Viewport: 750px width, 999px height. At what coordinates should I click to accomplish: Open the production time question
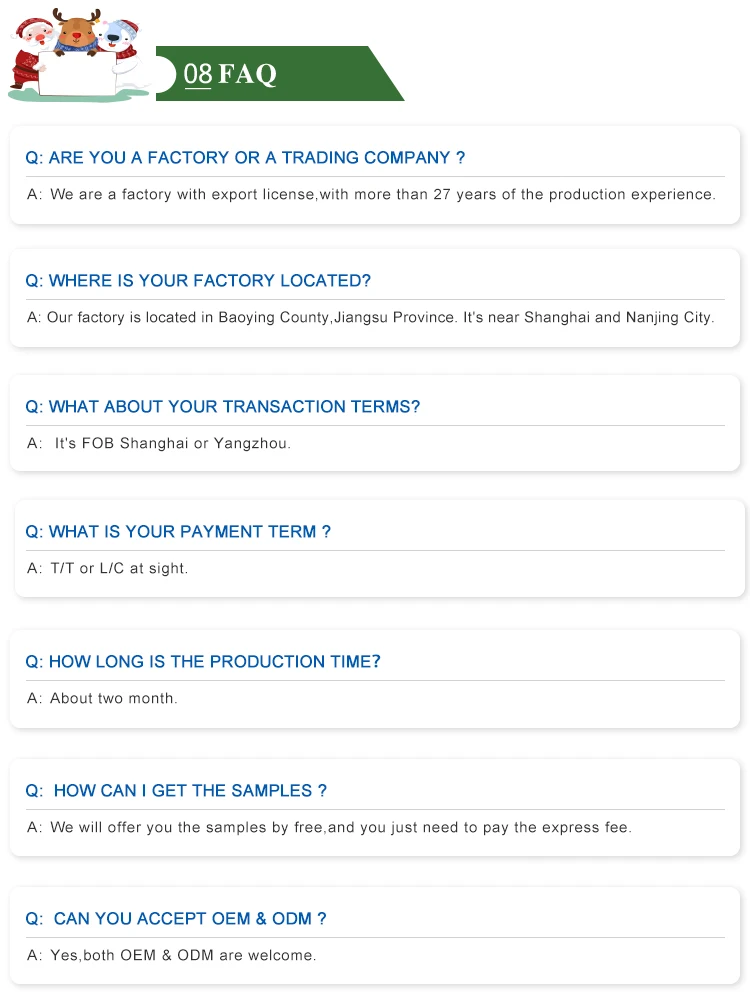pyautogui.click(x=203, y=662)
